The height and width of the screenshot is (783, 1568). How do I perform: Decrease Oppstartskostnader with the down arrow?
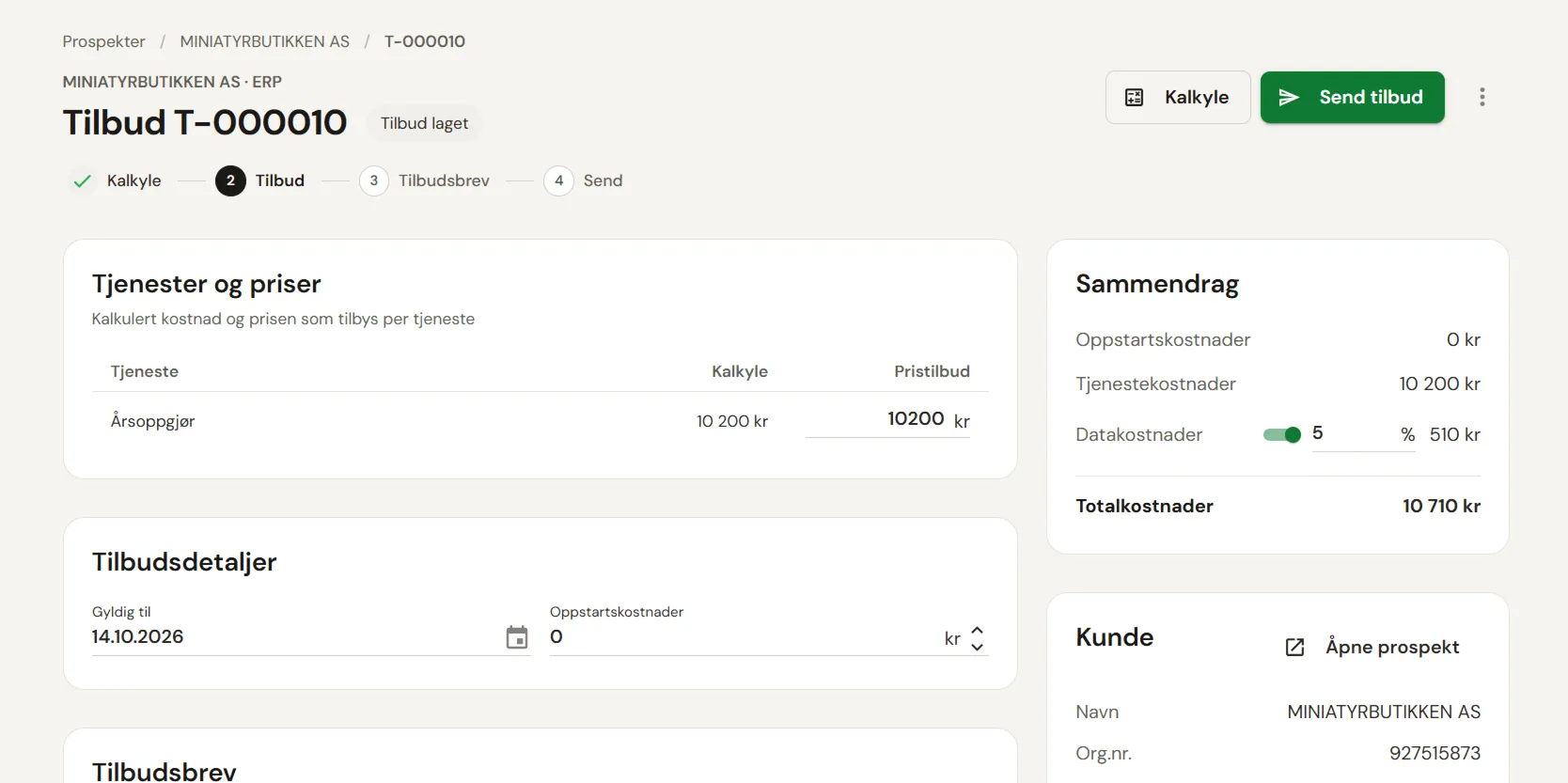(x=977, y=646)
